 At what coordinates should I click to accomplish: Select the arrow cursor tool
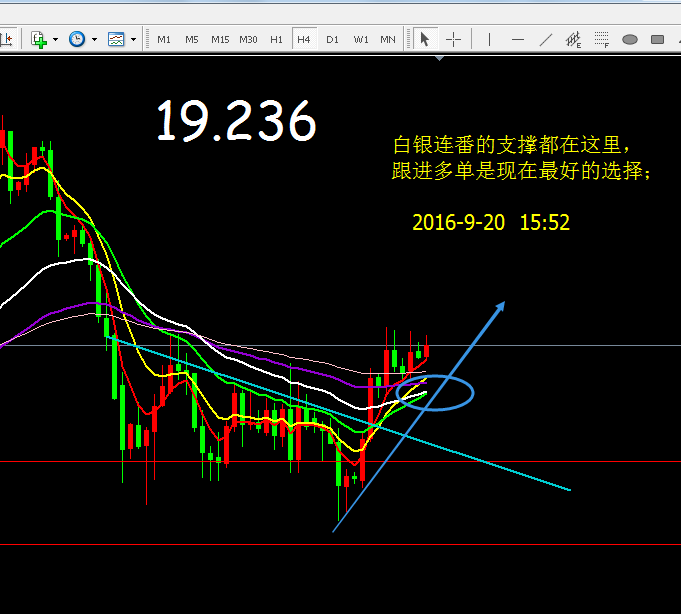point(425,40)
